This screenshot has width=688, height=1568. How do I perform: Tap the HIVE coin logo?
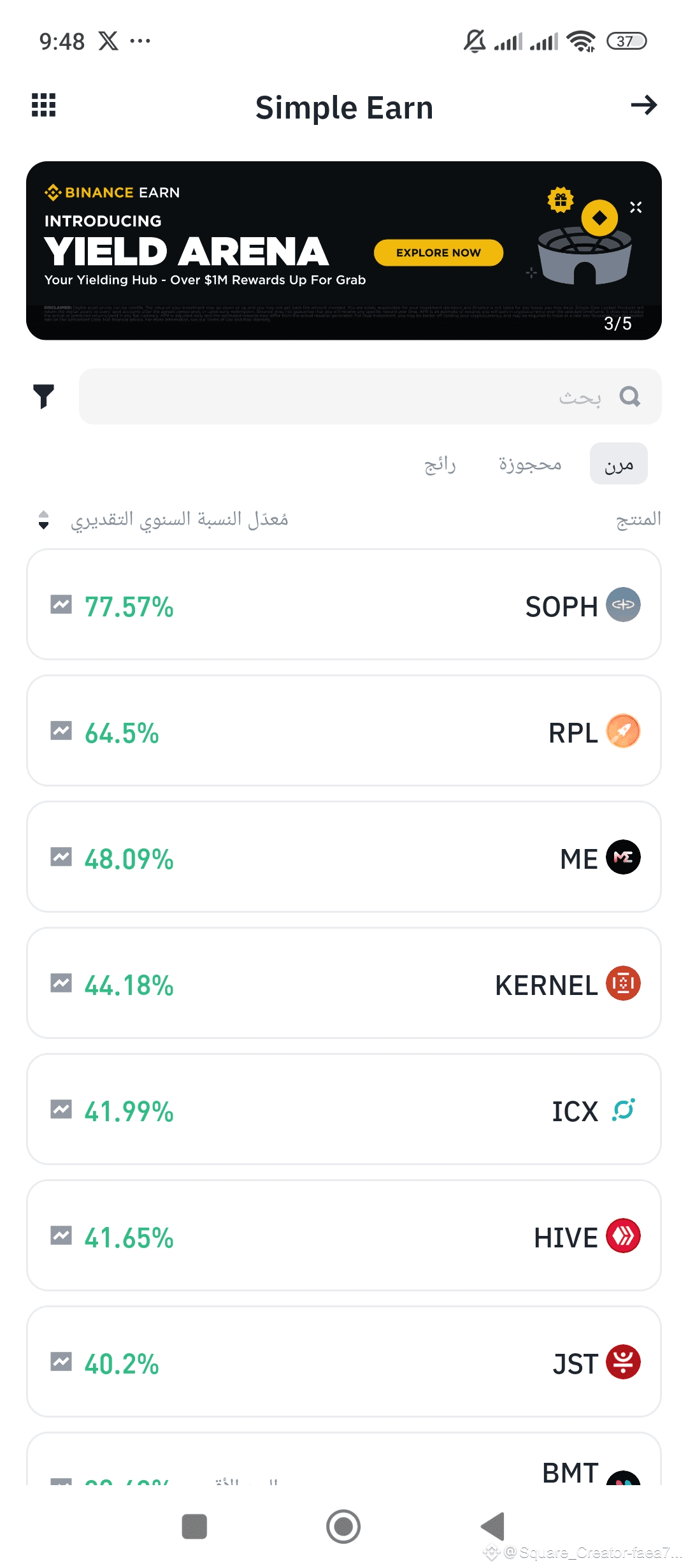pyautogui.click(x=623, y=1236)
